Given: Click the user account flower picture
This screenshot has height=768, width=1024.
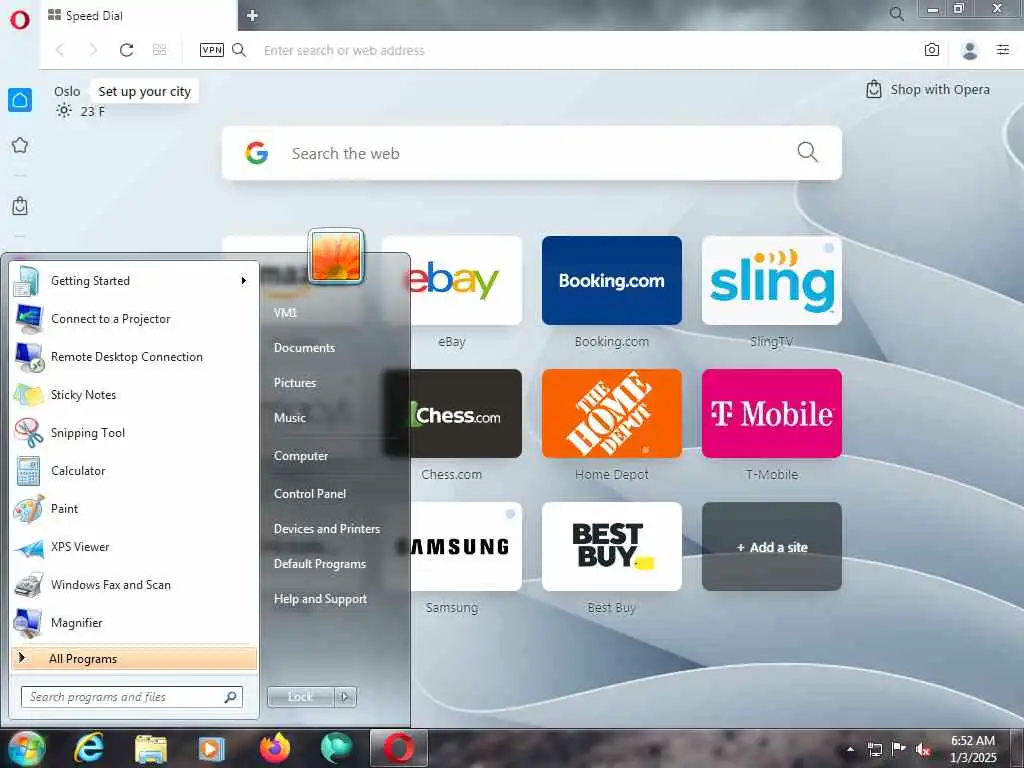Looking at the screenshot, I should click(336, 257).
